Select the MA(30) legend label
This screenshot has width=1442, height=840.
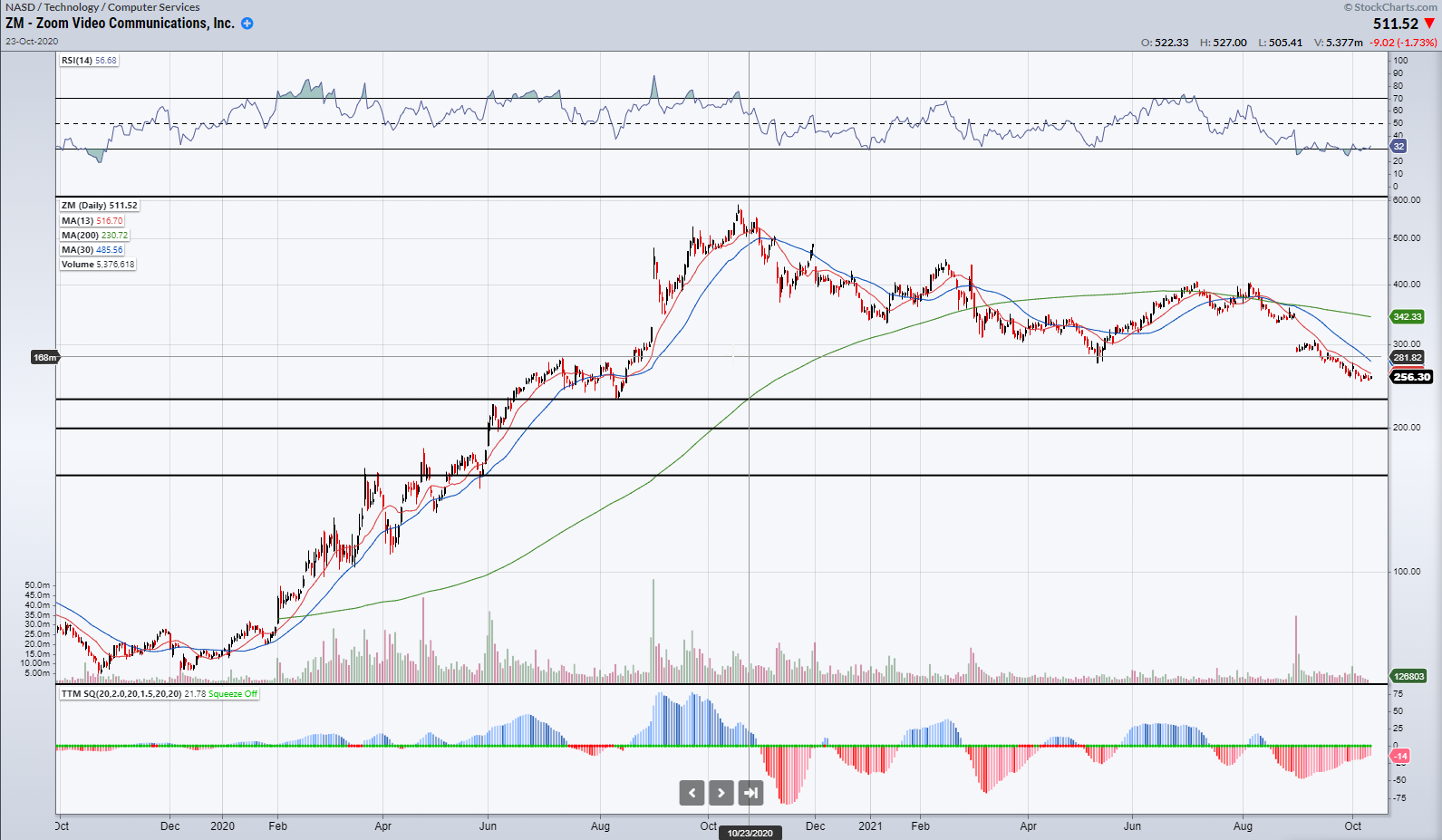pos(92,249)
